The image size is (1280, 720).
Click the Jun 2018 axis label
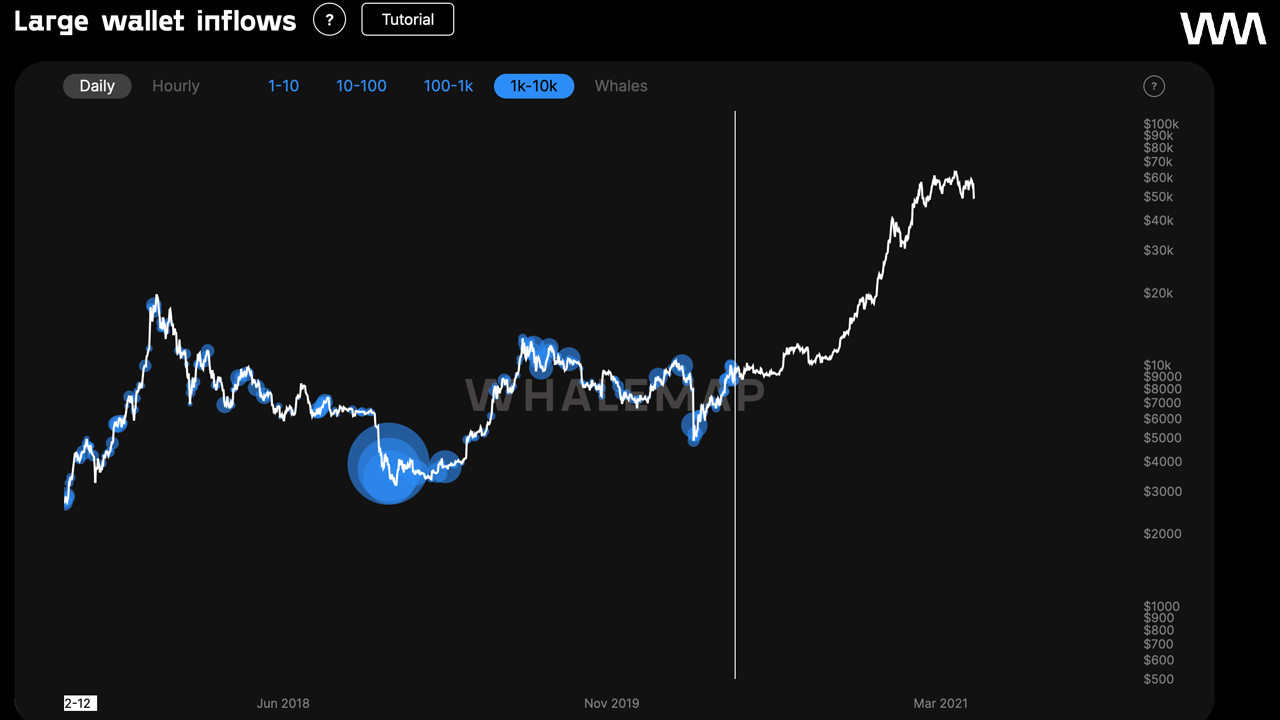[283, 704]
